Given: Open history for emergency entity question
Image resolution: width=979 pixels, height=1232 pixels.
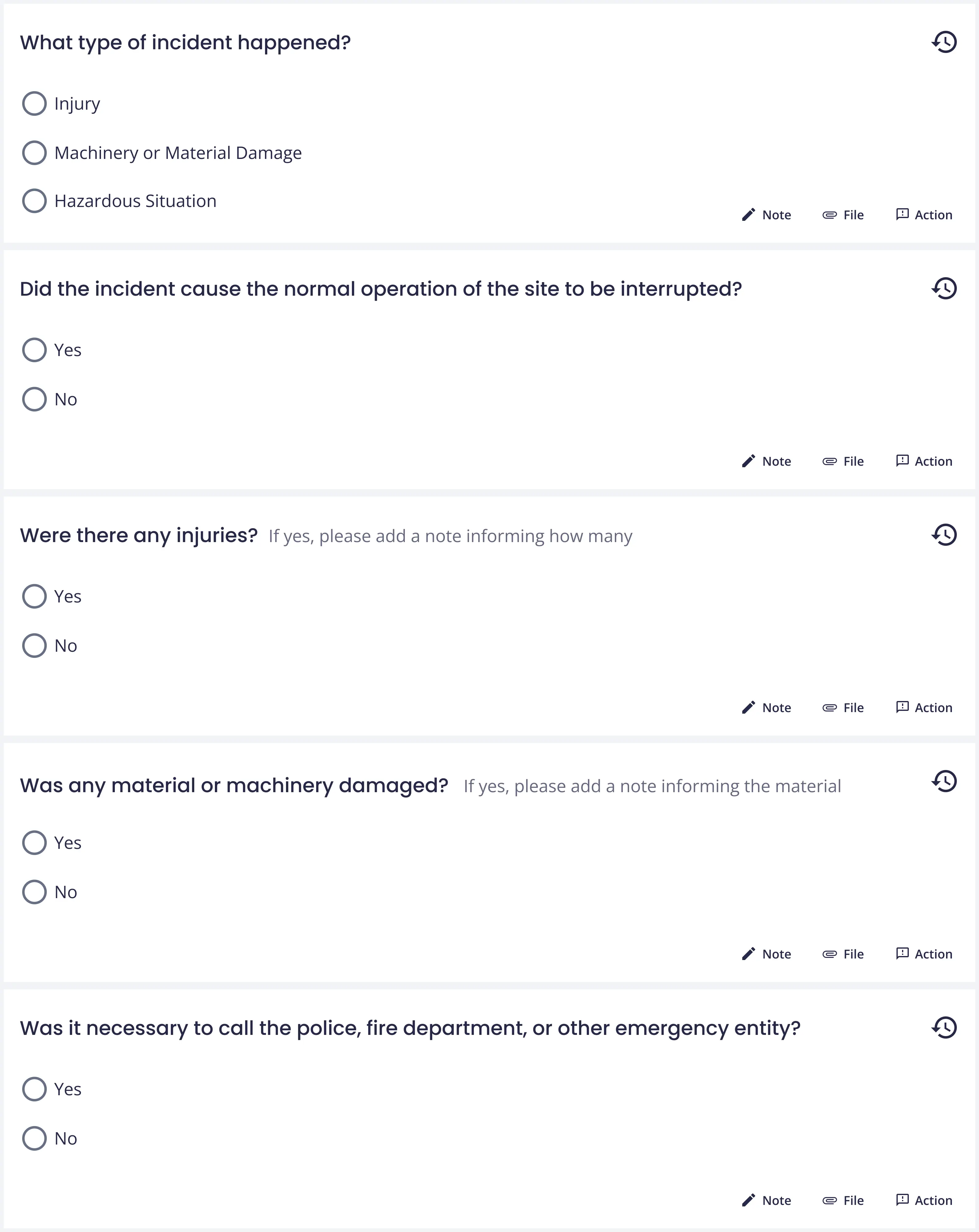Looking at the screenshot, I should click(x=944, y=1027).
